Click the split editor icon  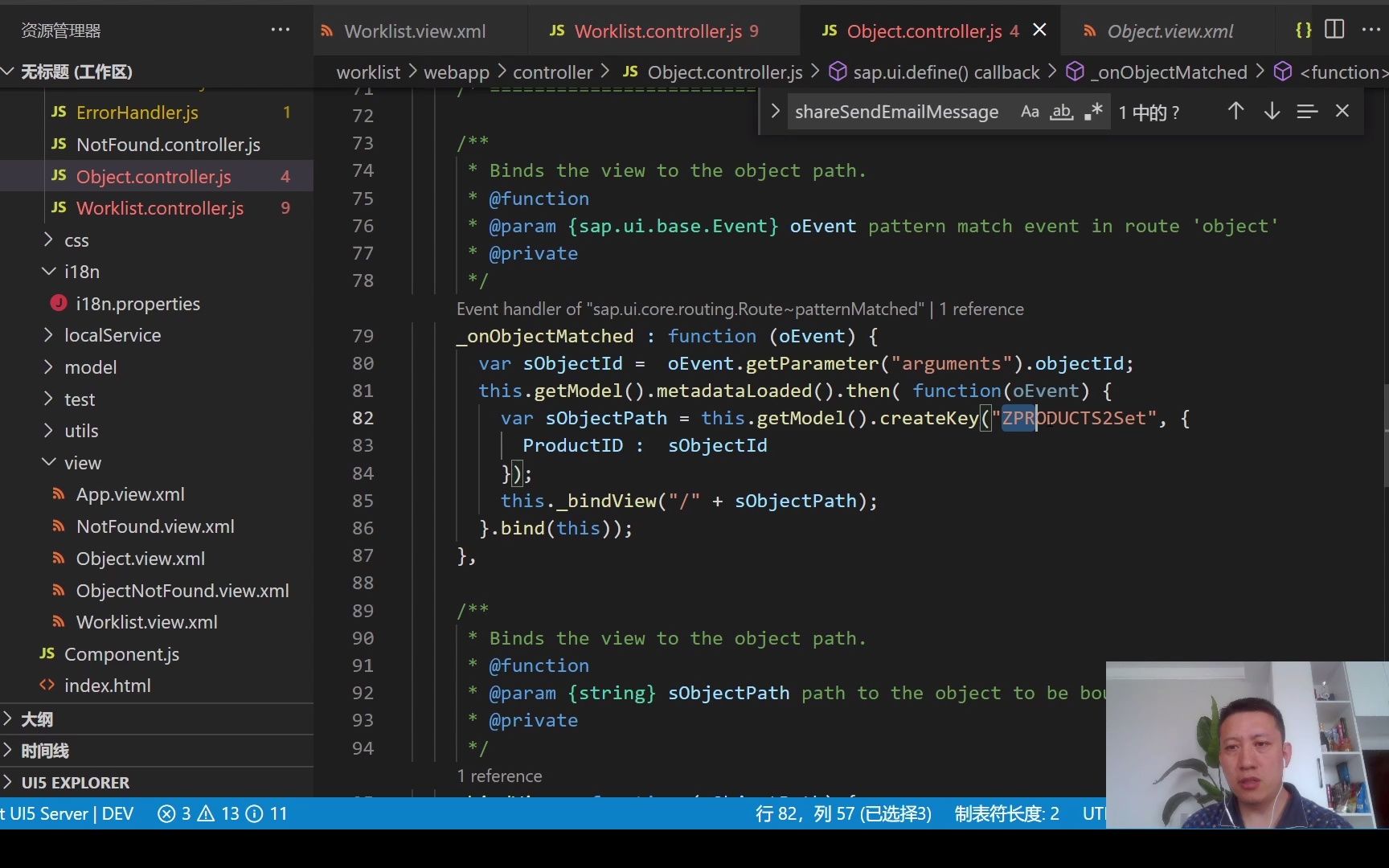[1334, 29]
